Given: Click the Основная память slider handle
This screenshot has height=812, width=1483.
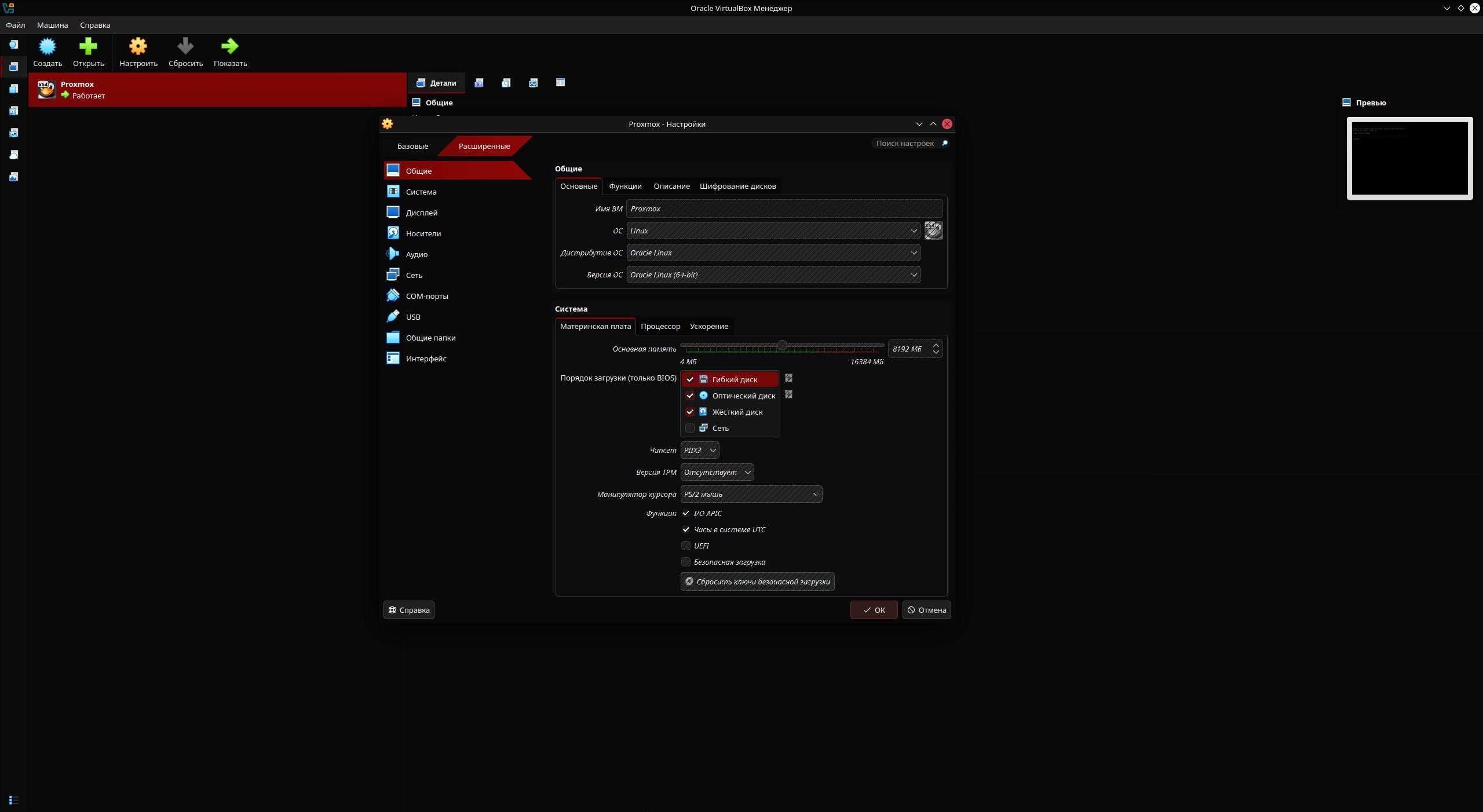Looking at the screenshot, I should pos(782,346).
